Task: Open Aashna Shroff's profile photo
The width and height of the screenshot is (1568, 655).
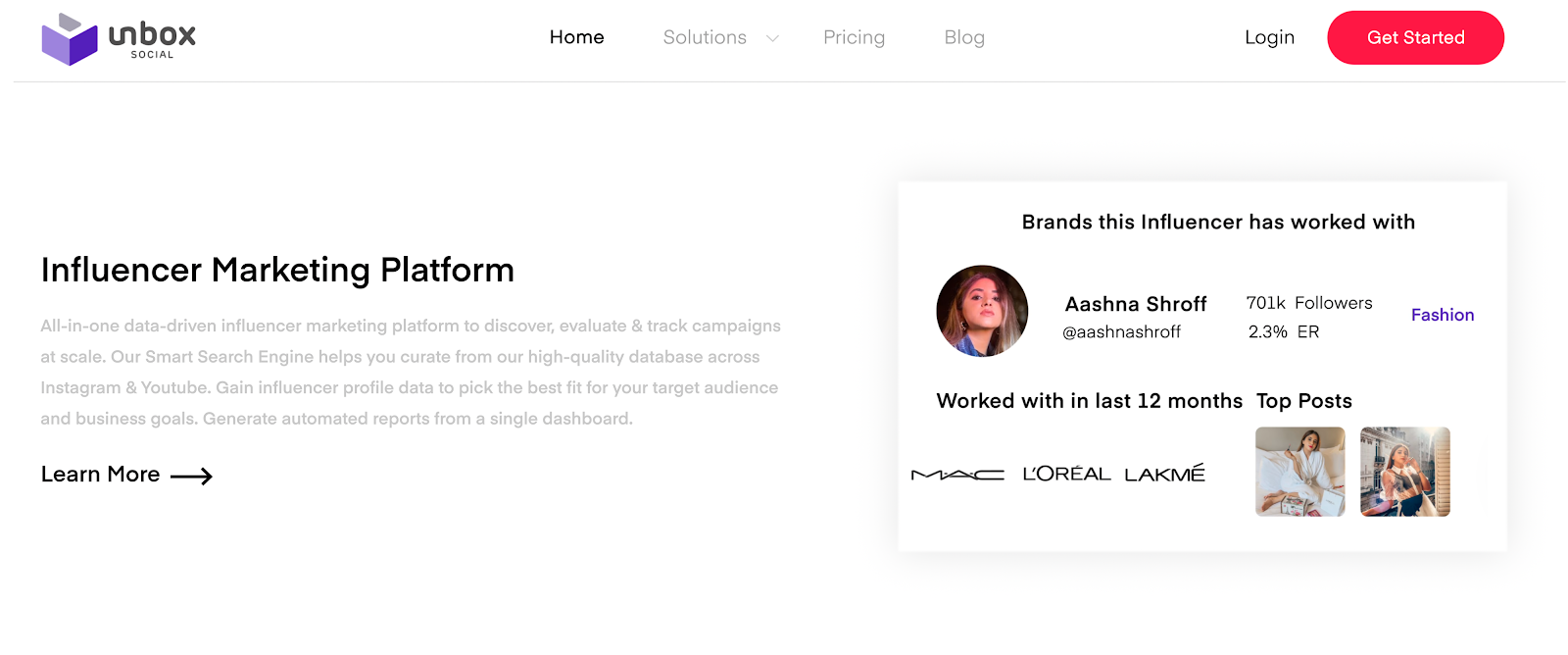Action: 981,310
